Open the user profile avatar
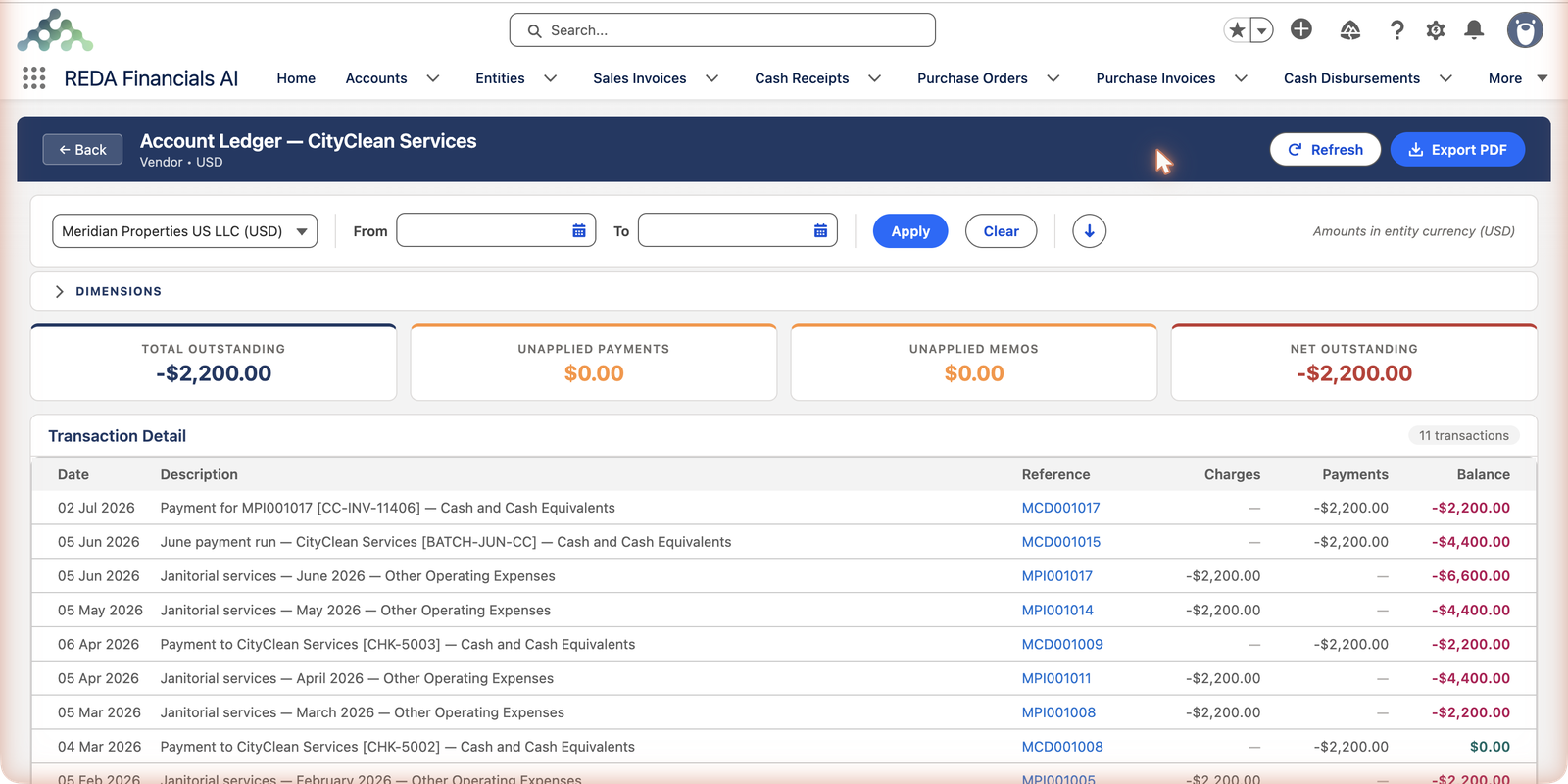Screen dimensions: 1568x784 click(1525, 30)
